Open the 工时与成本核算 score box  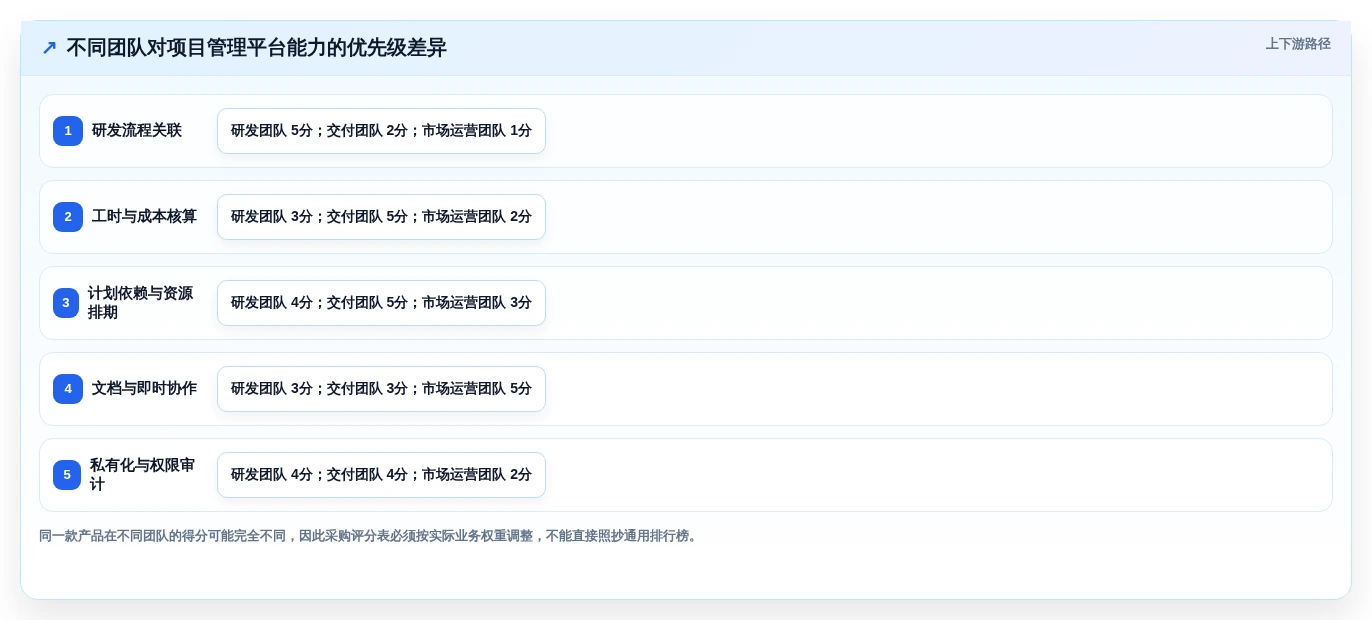[381, 217]
